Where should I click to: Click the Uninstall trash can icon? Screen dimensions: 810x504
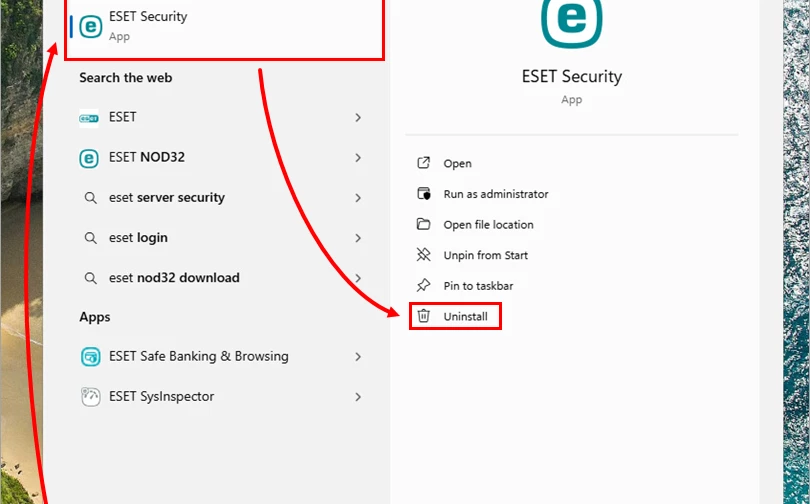pyautogui.click(x=424, y=317)
